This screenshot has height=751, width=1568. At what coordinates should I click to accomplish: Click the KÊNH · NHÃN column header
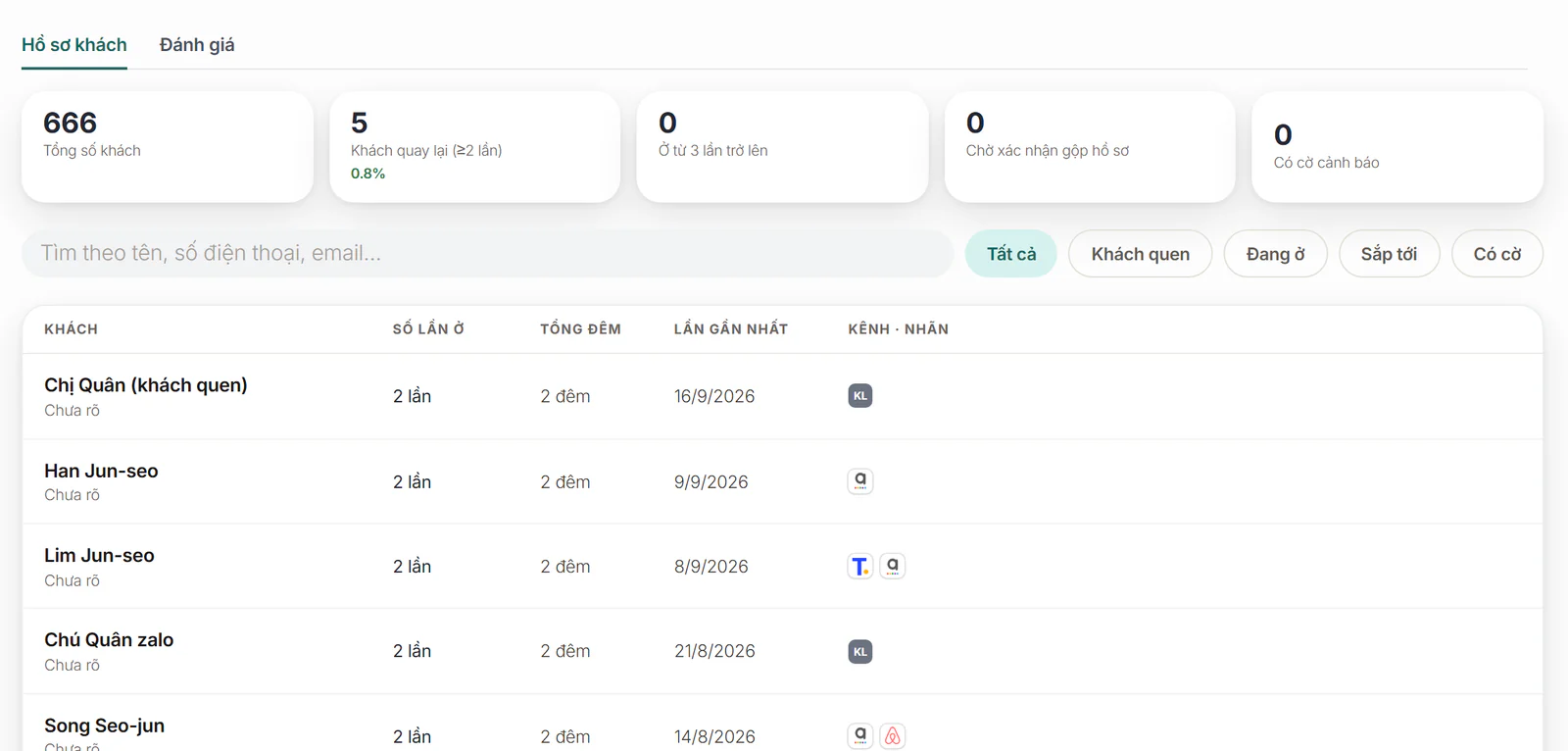[x=898, y=329]
